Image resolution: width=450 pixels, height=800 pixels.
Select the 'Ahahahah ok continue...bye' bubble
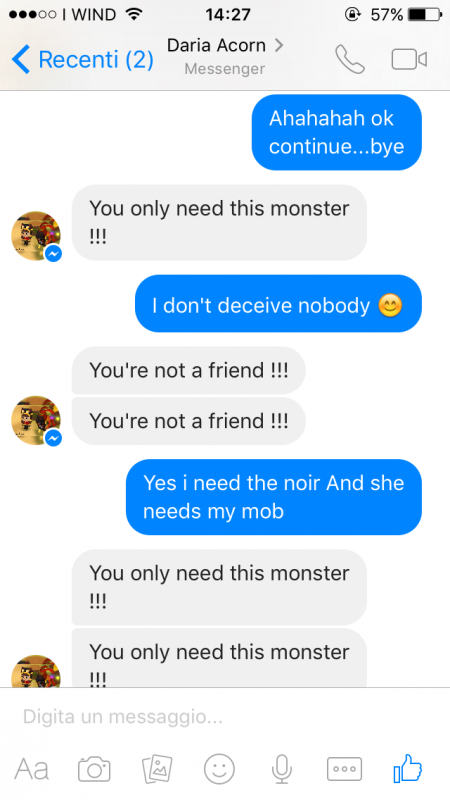(x=337, y=132)
